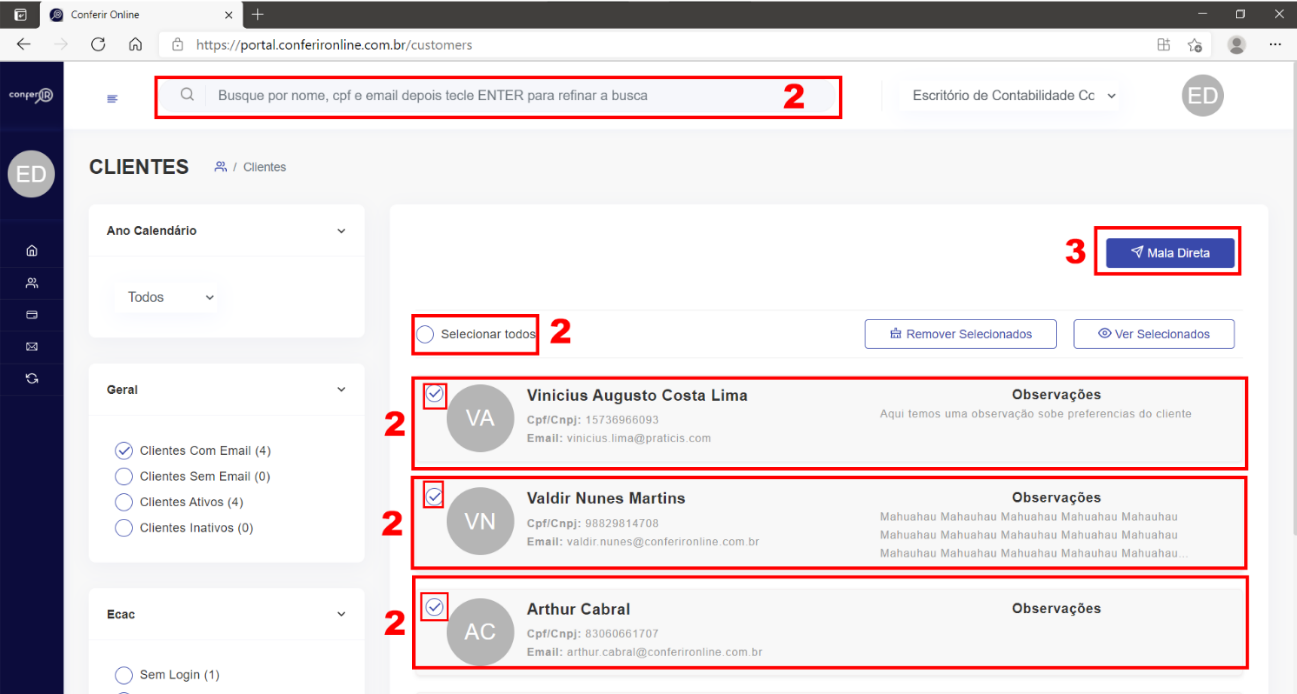The height and width of the screenshot is (694, 1297).
Task: Collapse the Ecac filter panel
Action: pos(341,615)
